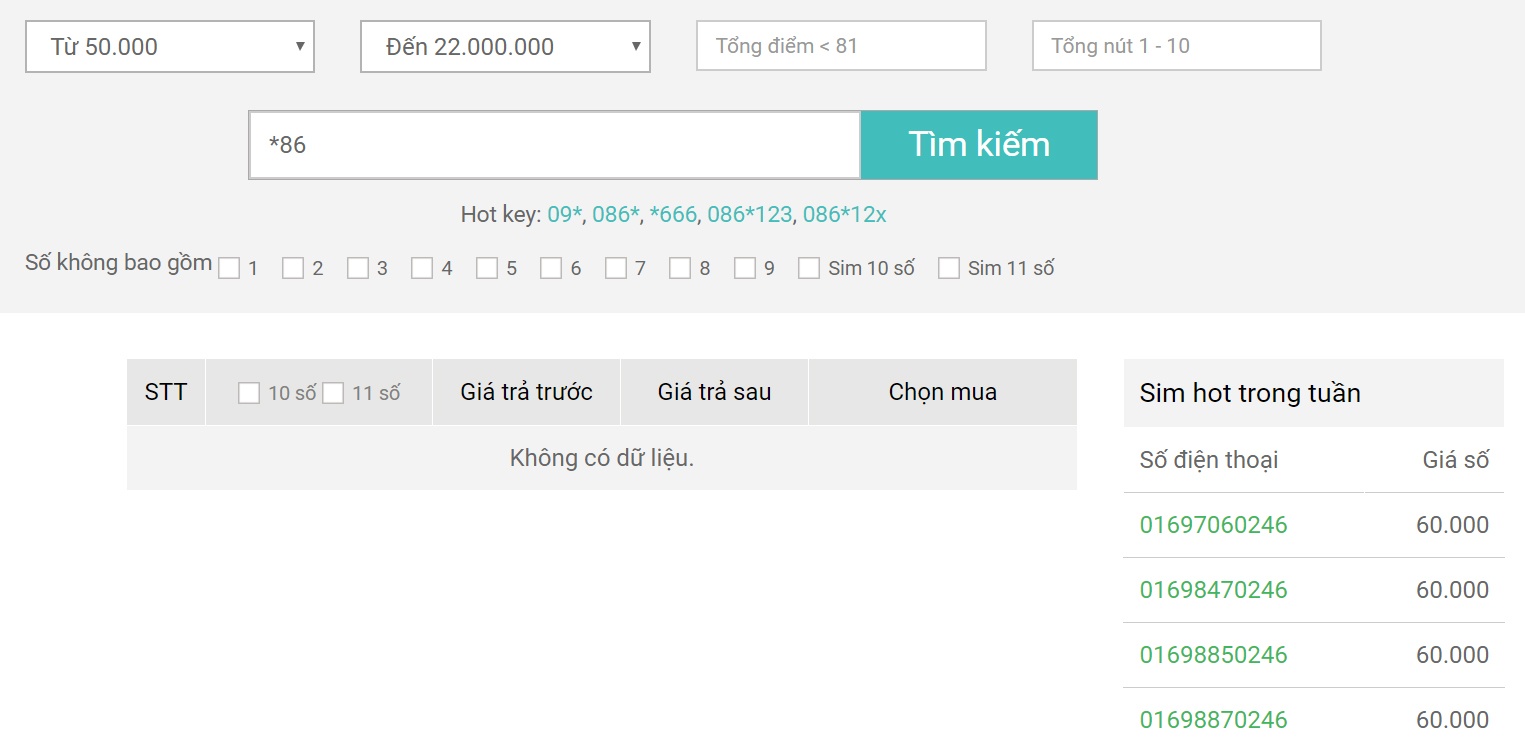The image size is (1525, 749).
Task: Toggle the Sim 10 số filter checkbox
Action: (x=809, y=267)
